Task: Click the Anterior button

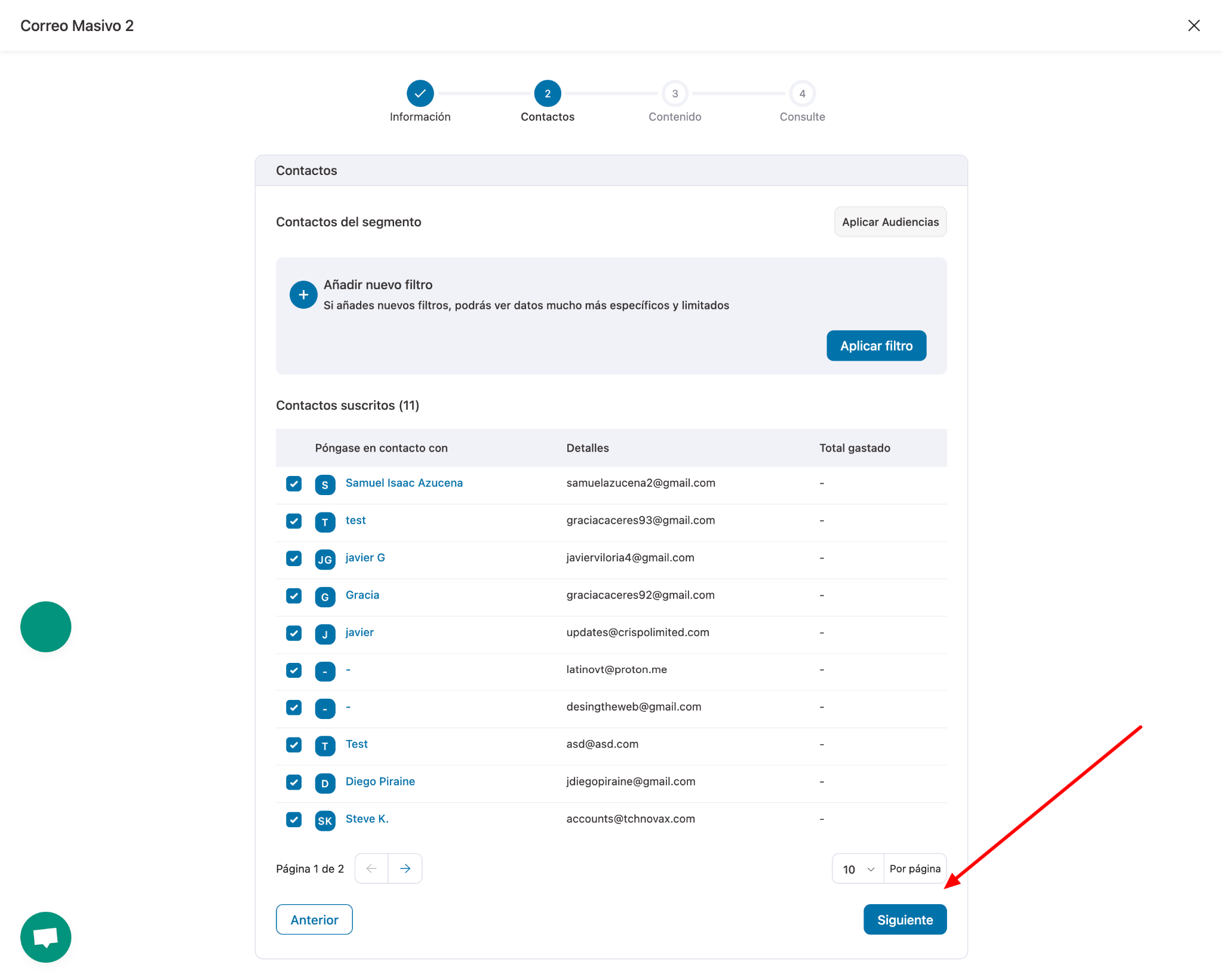Action: (x=314, y=920)
